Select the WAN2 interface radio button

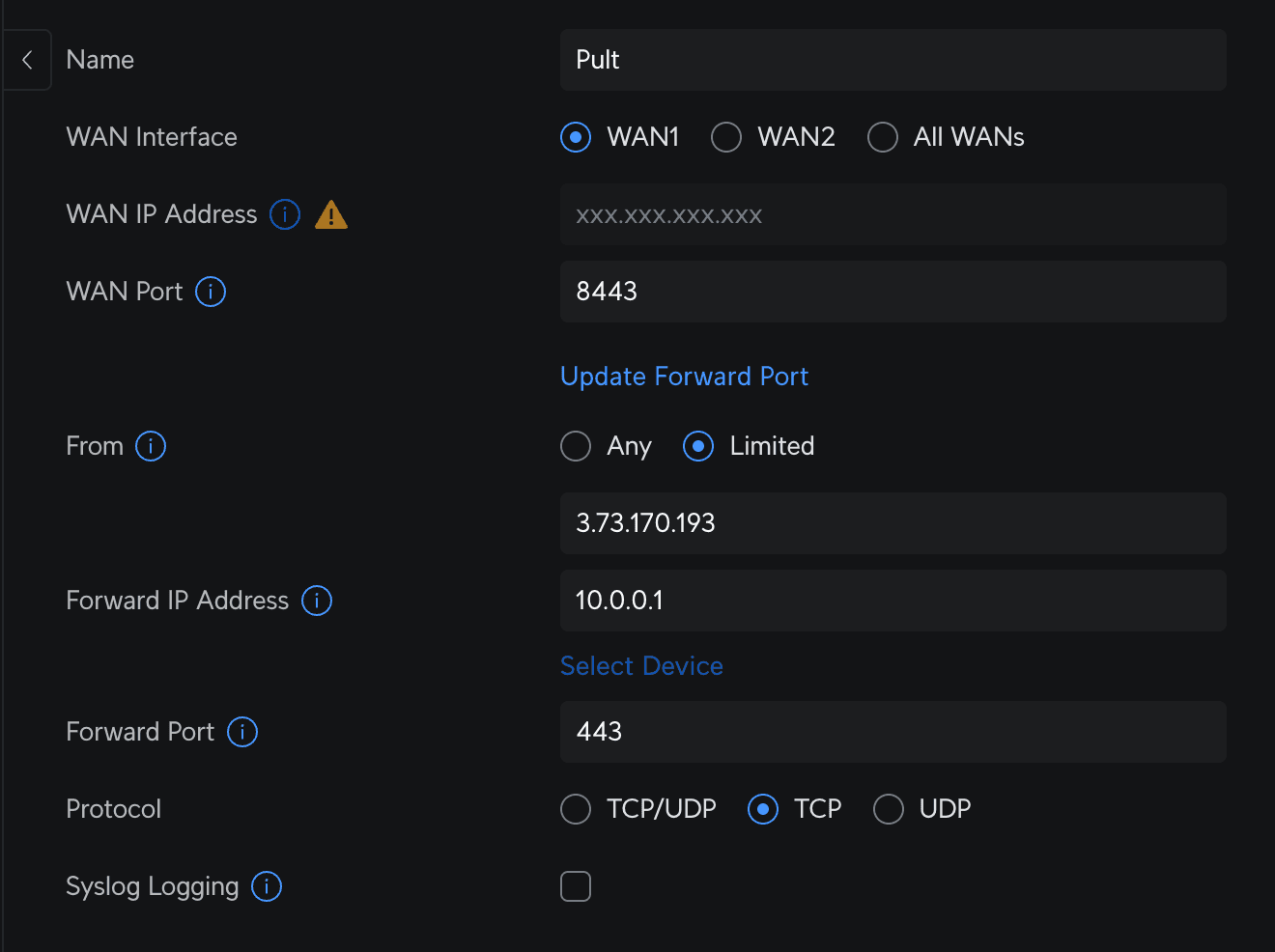click(725, 137)
